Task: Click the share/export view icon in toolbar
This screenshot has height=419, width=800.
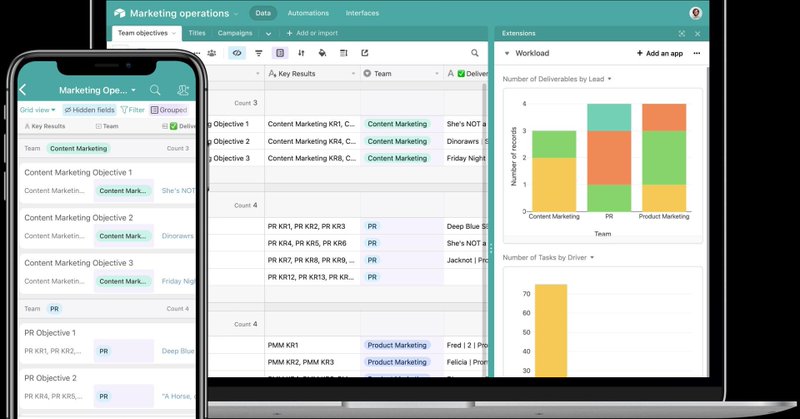Action: pyautogui.click(x=364, y=53)
